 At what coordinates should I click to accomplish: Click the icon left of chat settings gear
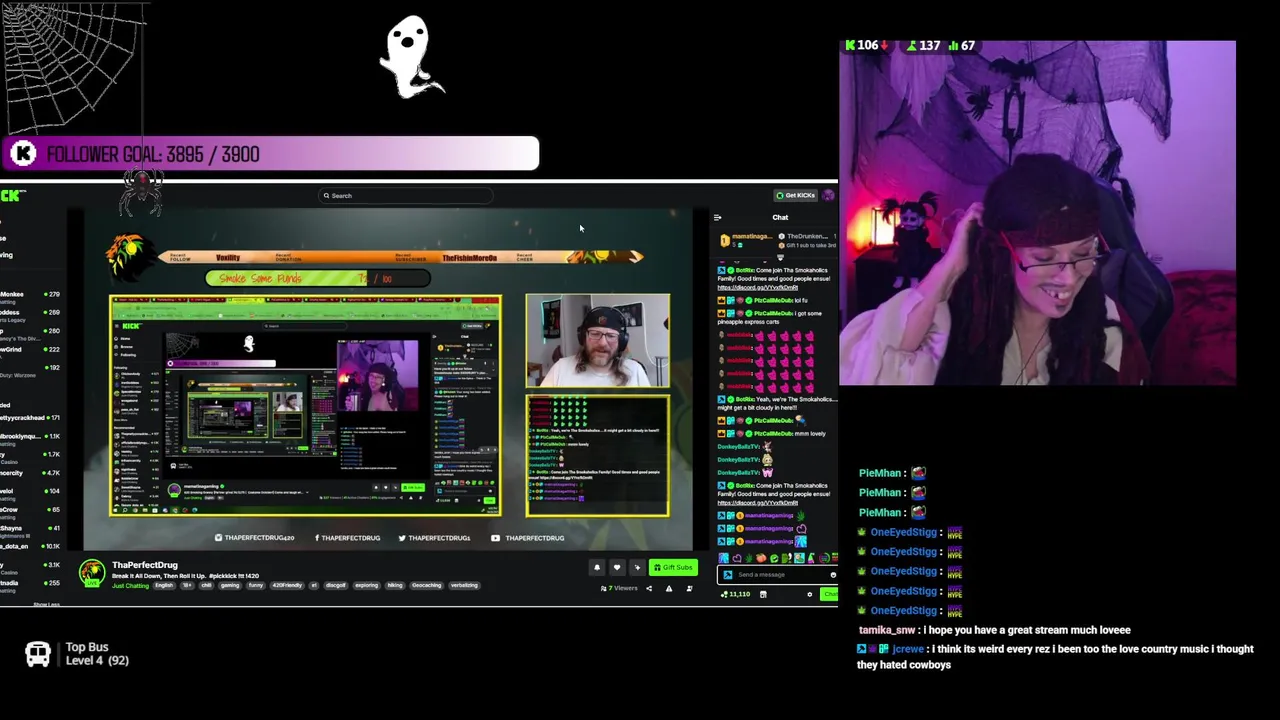click(763, 594)
